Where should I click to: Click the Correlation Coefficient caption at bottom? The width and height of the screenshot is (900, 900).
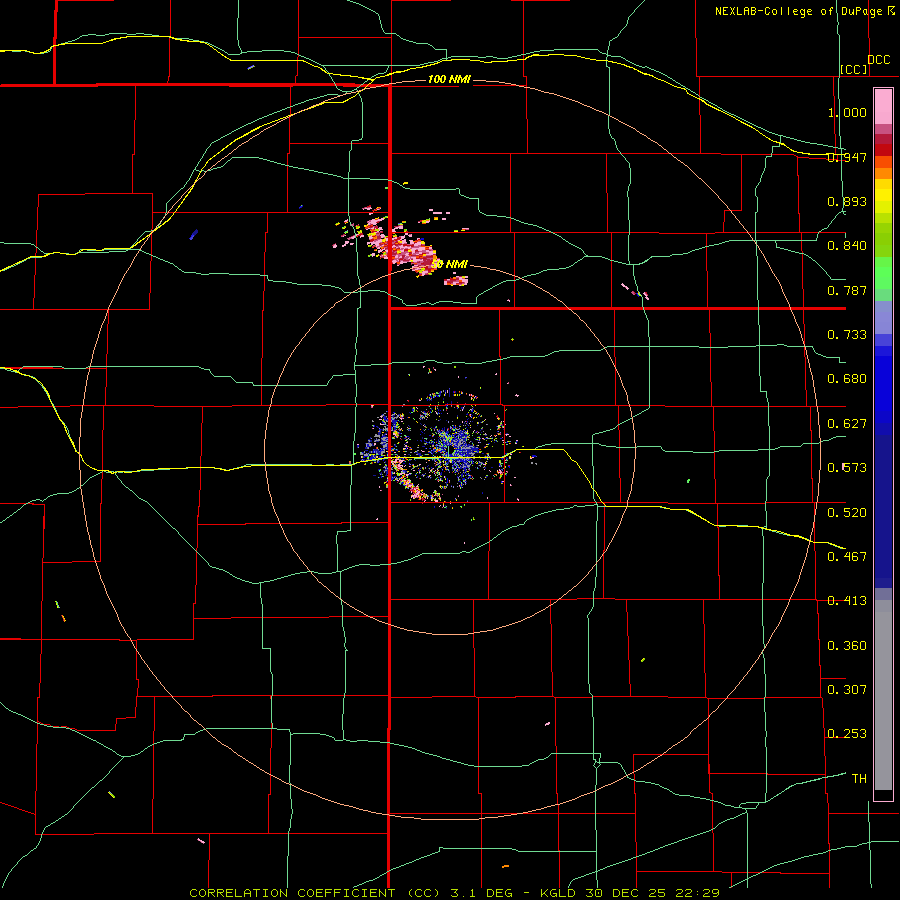coord(455,893)
